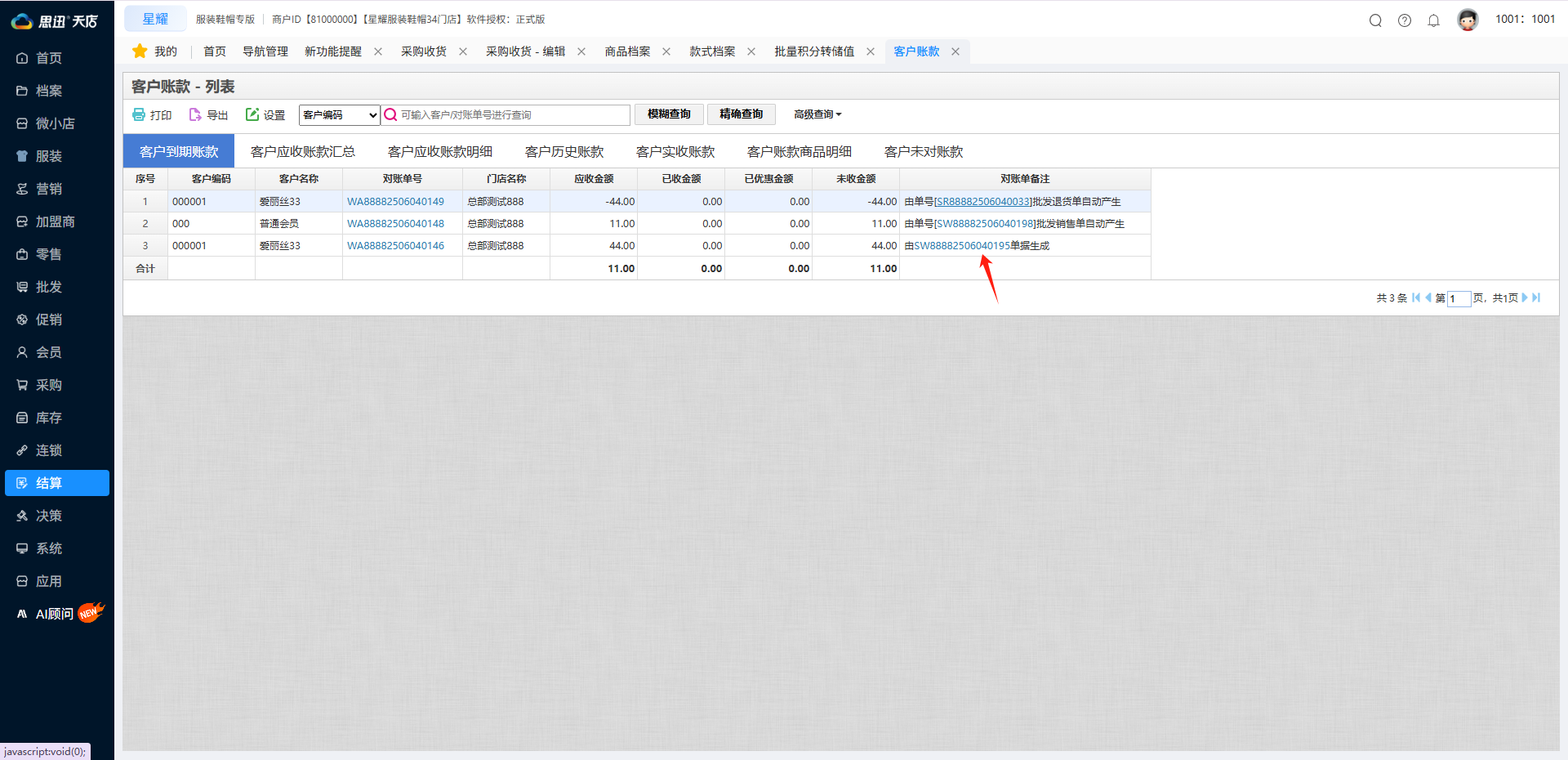Export the list using 导出 icon
Screen dimensions: 1568x760
pos(195,114)
